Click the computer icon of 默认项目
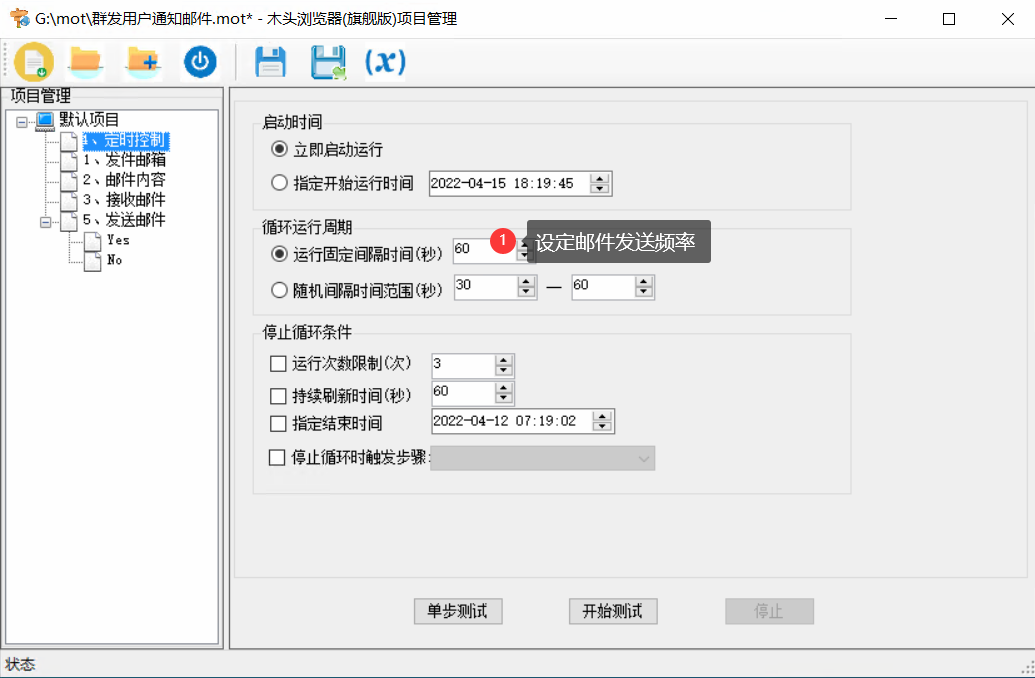The image size is (1035, 678). [45, 120]
